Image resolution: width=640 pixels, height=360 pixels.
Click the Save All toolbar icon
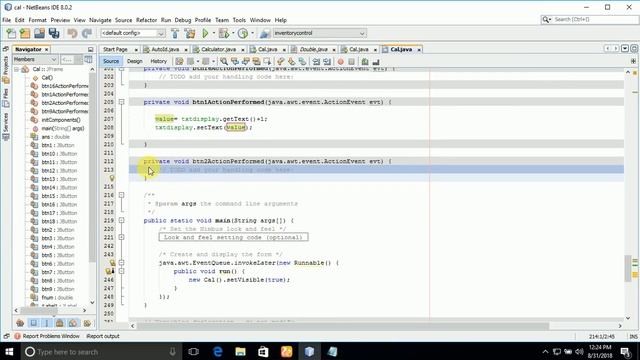[54, 33]
